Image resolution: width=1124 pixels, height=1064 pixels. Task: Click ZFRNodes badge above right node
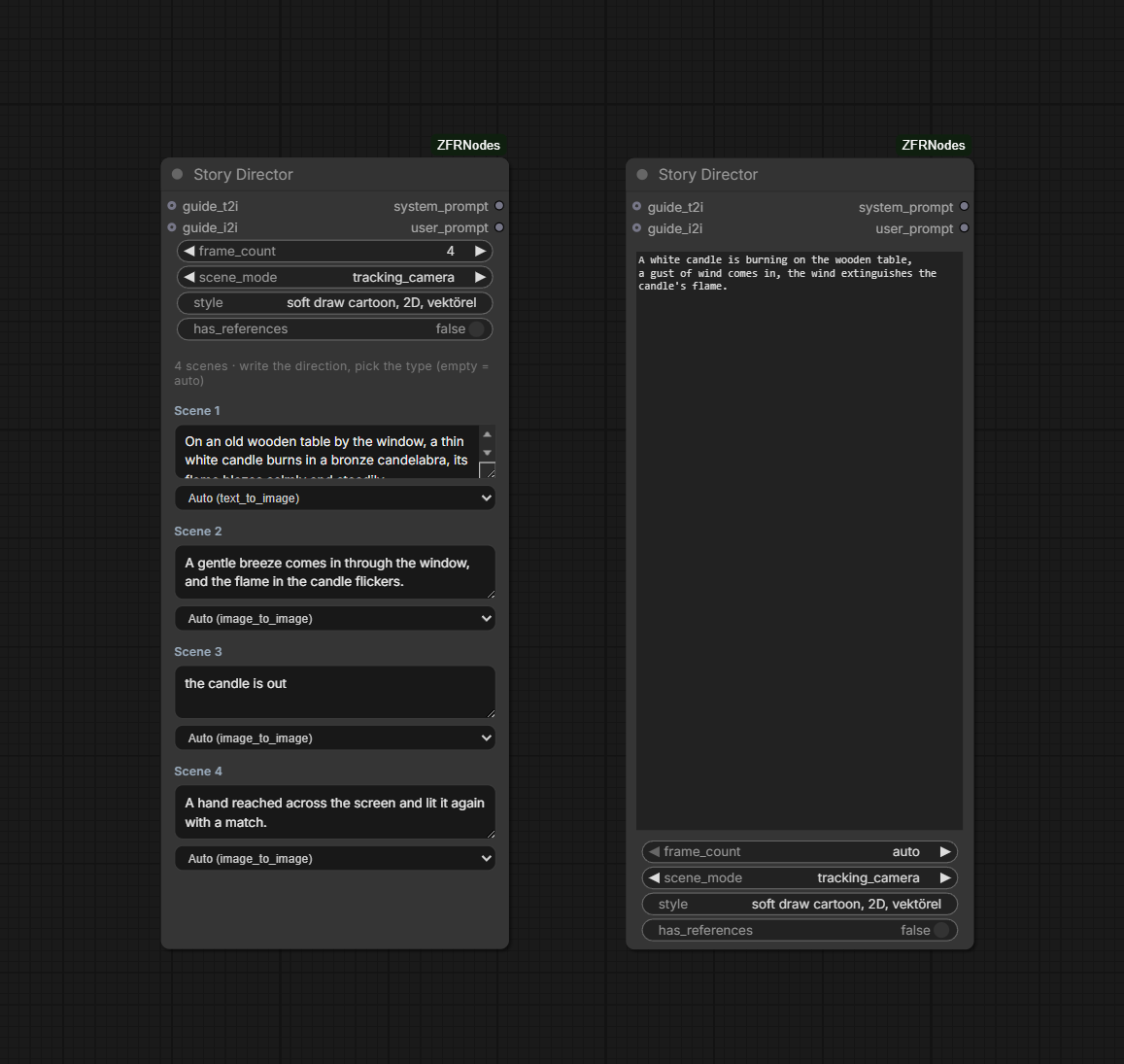coord(933,145)
